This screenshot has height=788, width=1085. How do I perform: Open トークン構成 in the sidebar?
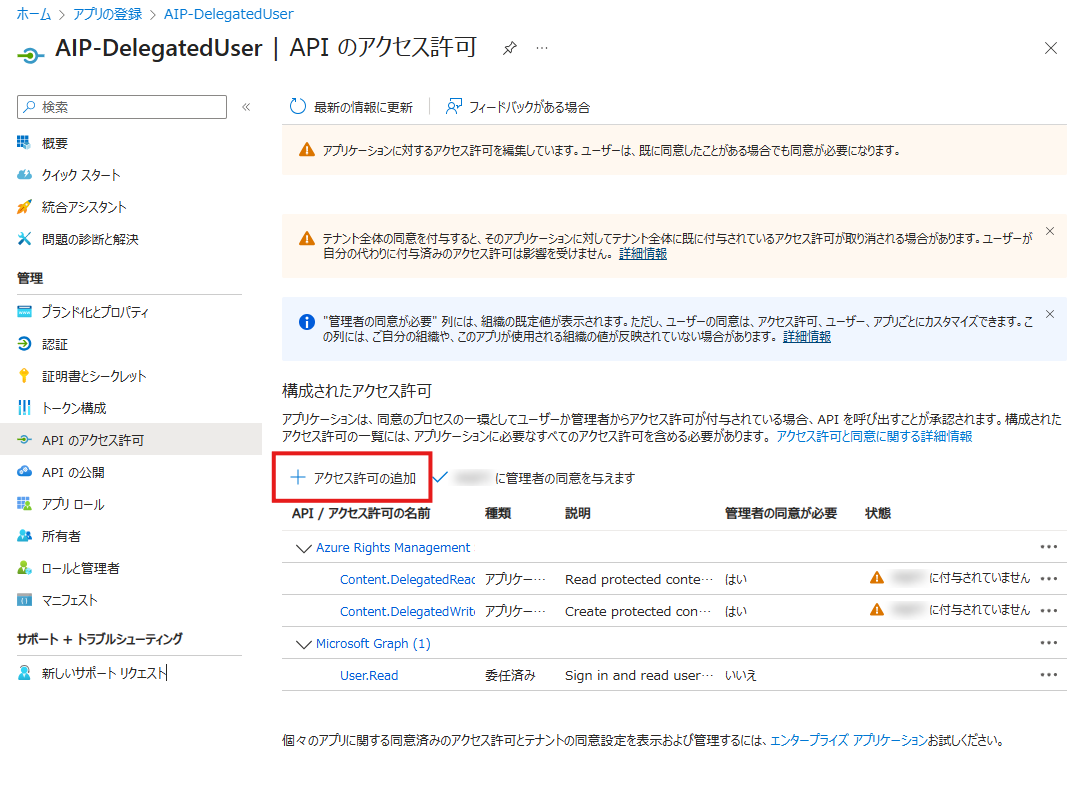[x=74, y=407]
